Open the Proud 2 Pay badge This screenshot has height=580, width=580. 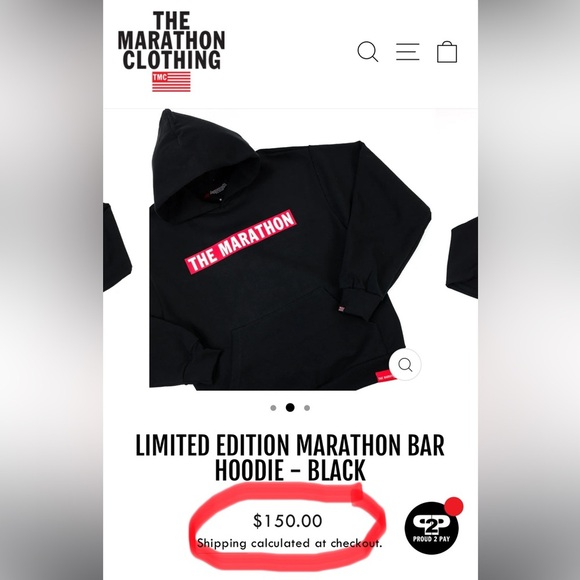[431, 528]
